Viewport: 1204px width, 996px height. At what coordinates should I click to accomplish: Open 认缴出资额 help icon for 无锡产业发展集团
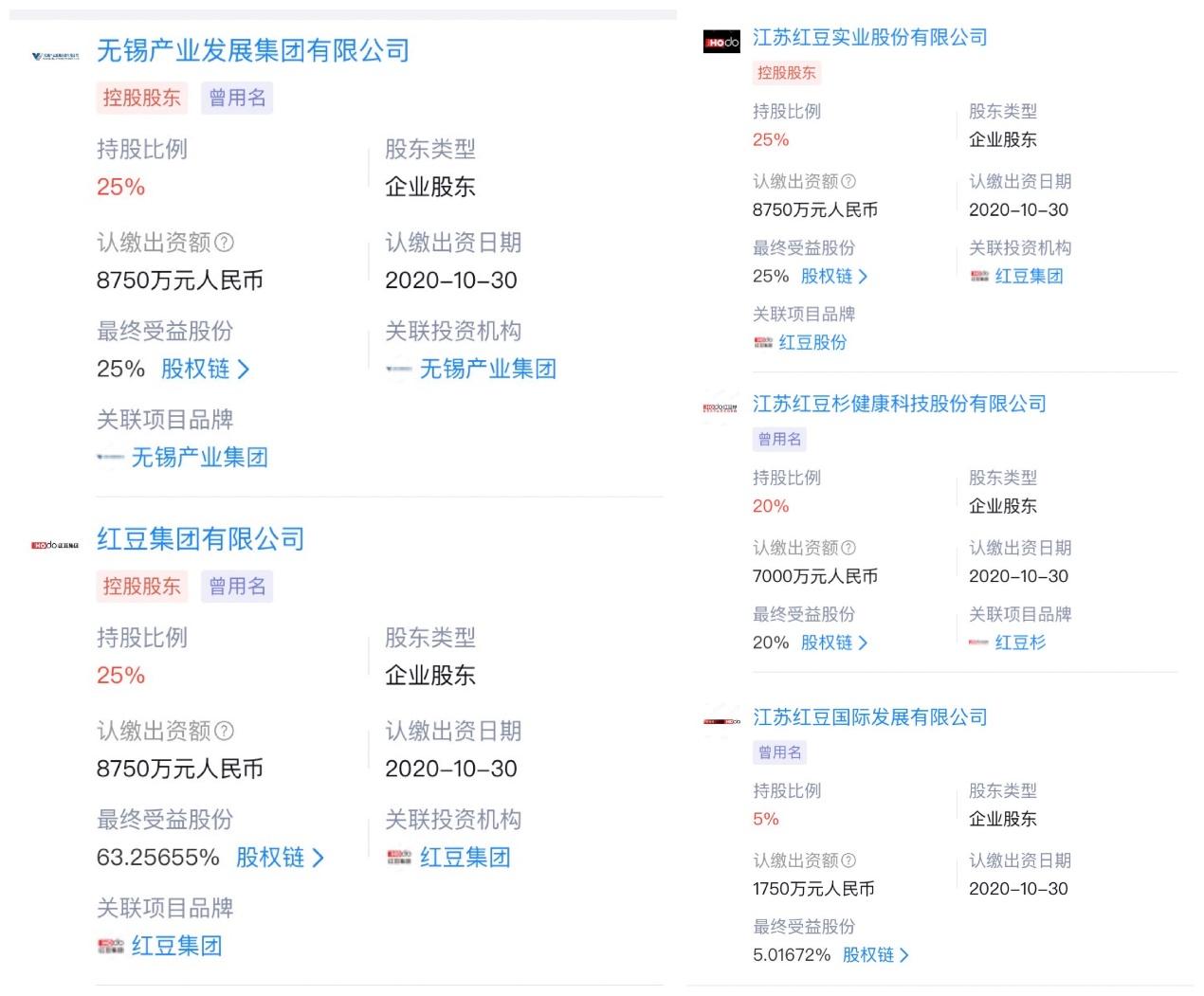224,243
